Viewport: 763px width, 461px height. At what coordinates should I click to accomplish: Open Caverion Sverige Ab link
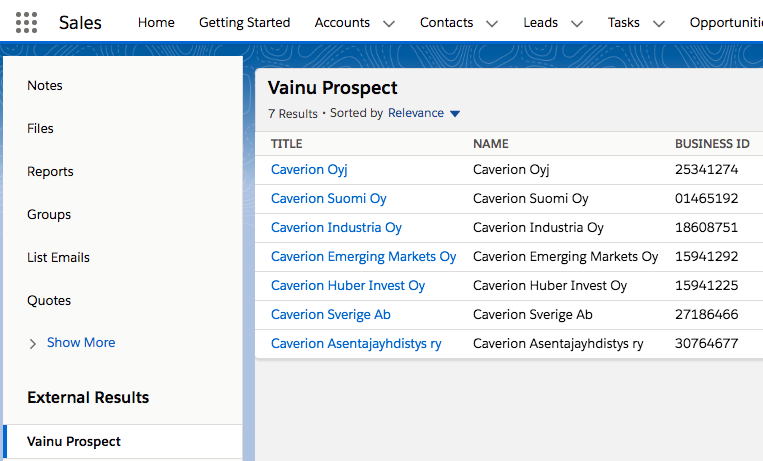click(x=330, y=315)
